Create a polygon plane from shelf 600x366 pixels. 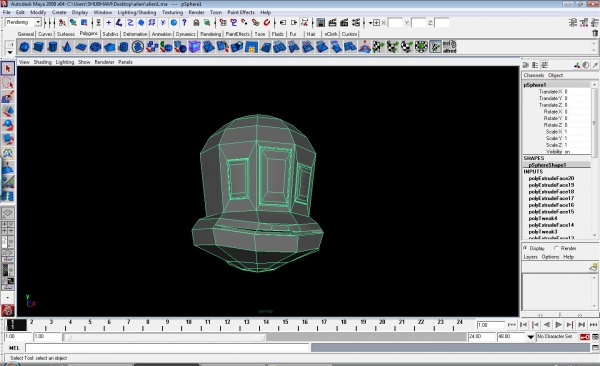click(81, 47)
